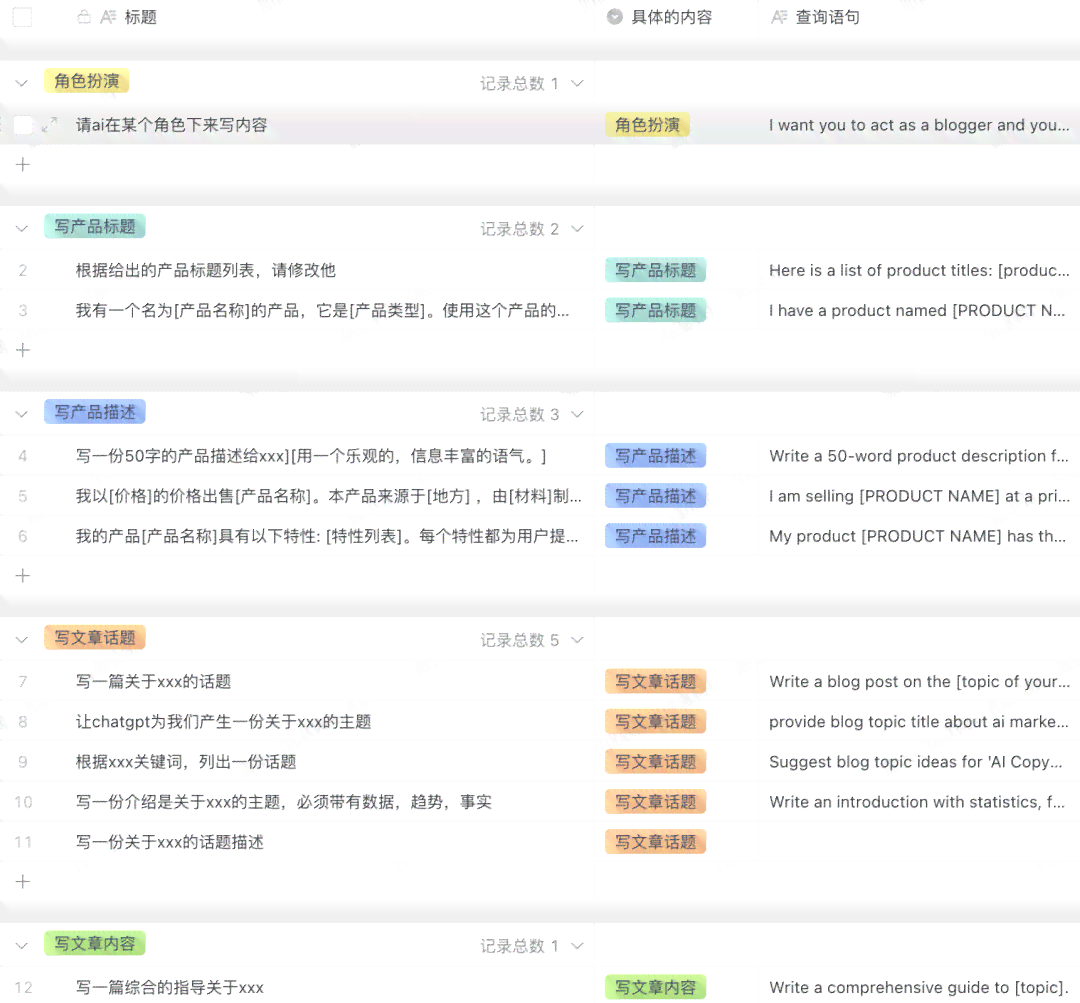Open cell 写一篇综合的指导关于xxx

click(x=169, y=987)
